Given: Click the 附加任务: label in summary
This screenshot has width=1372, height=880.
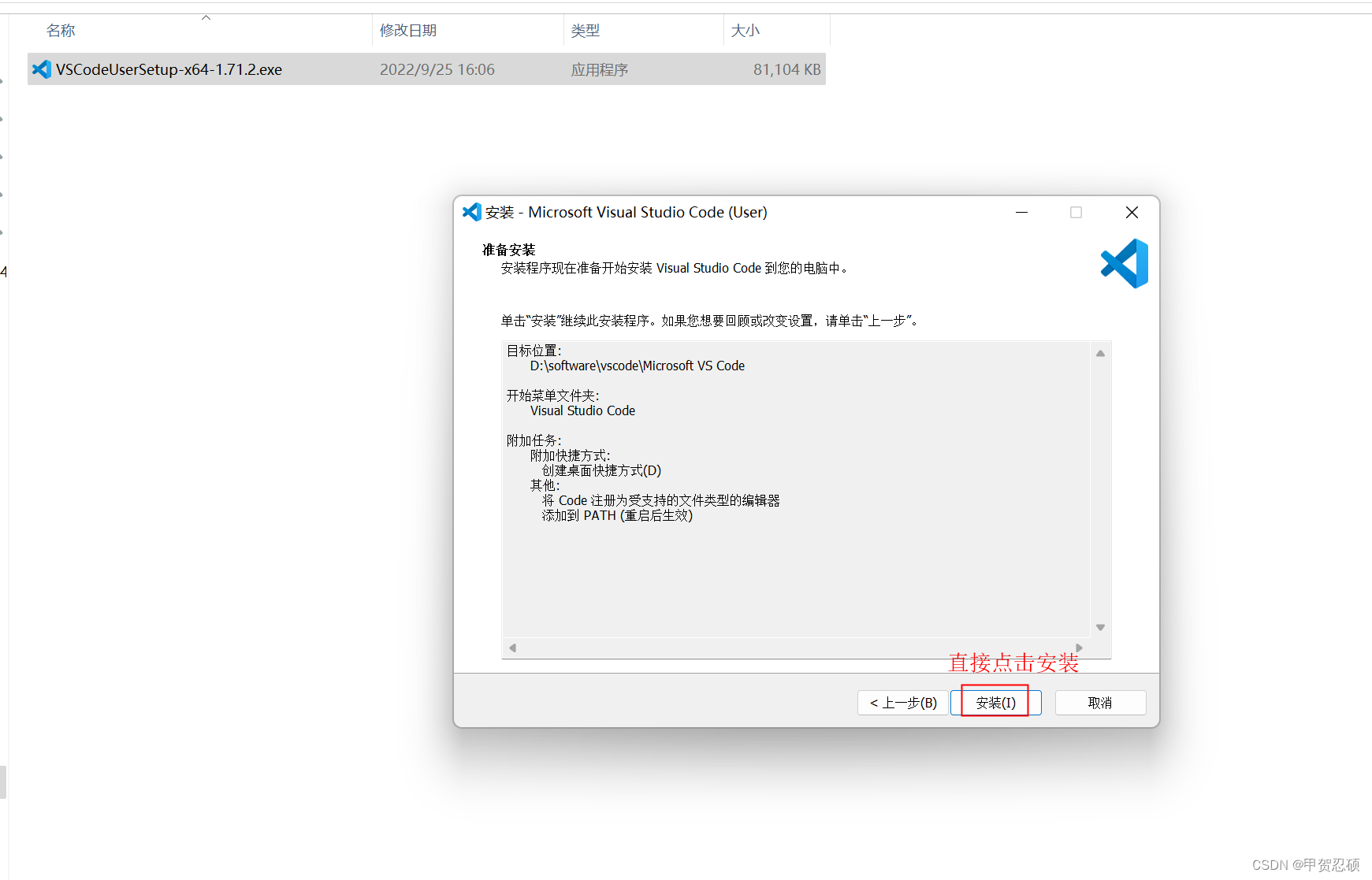Looking at the screenshot, I should click(x=534, y=440).
